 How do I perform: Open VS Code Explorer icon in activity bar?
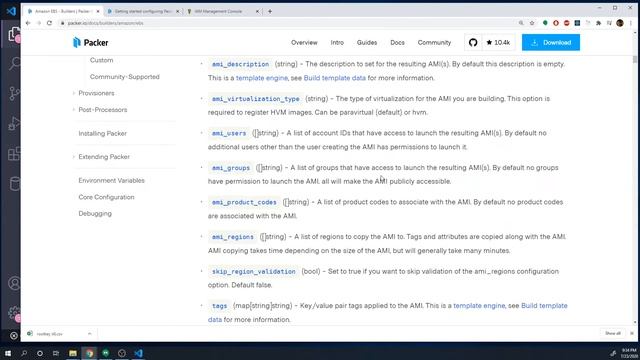(14, 34)
